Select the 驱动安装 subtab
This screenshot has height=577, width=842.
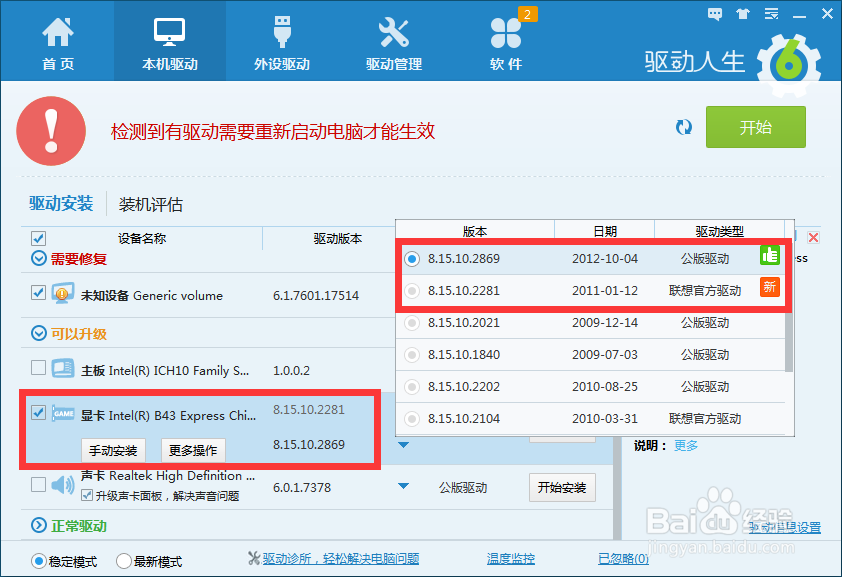coord(61,203)
